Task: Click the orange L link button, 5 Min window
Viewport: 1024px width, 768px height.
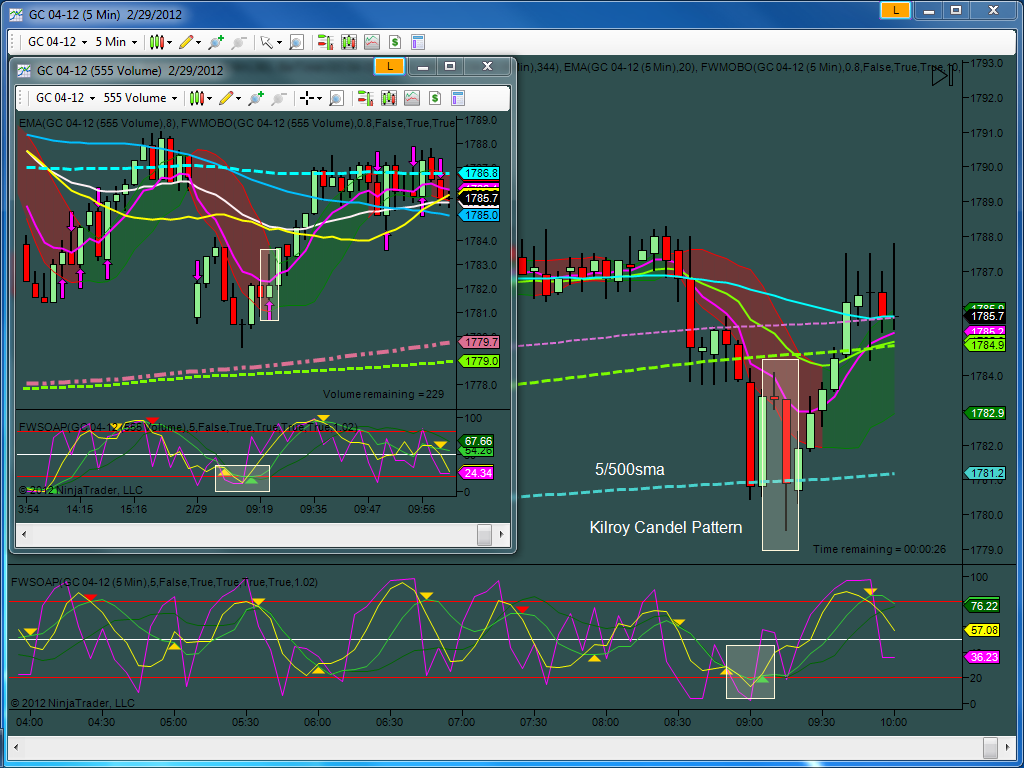Action: 895,10
